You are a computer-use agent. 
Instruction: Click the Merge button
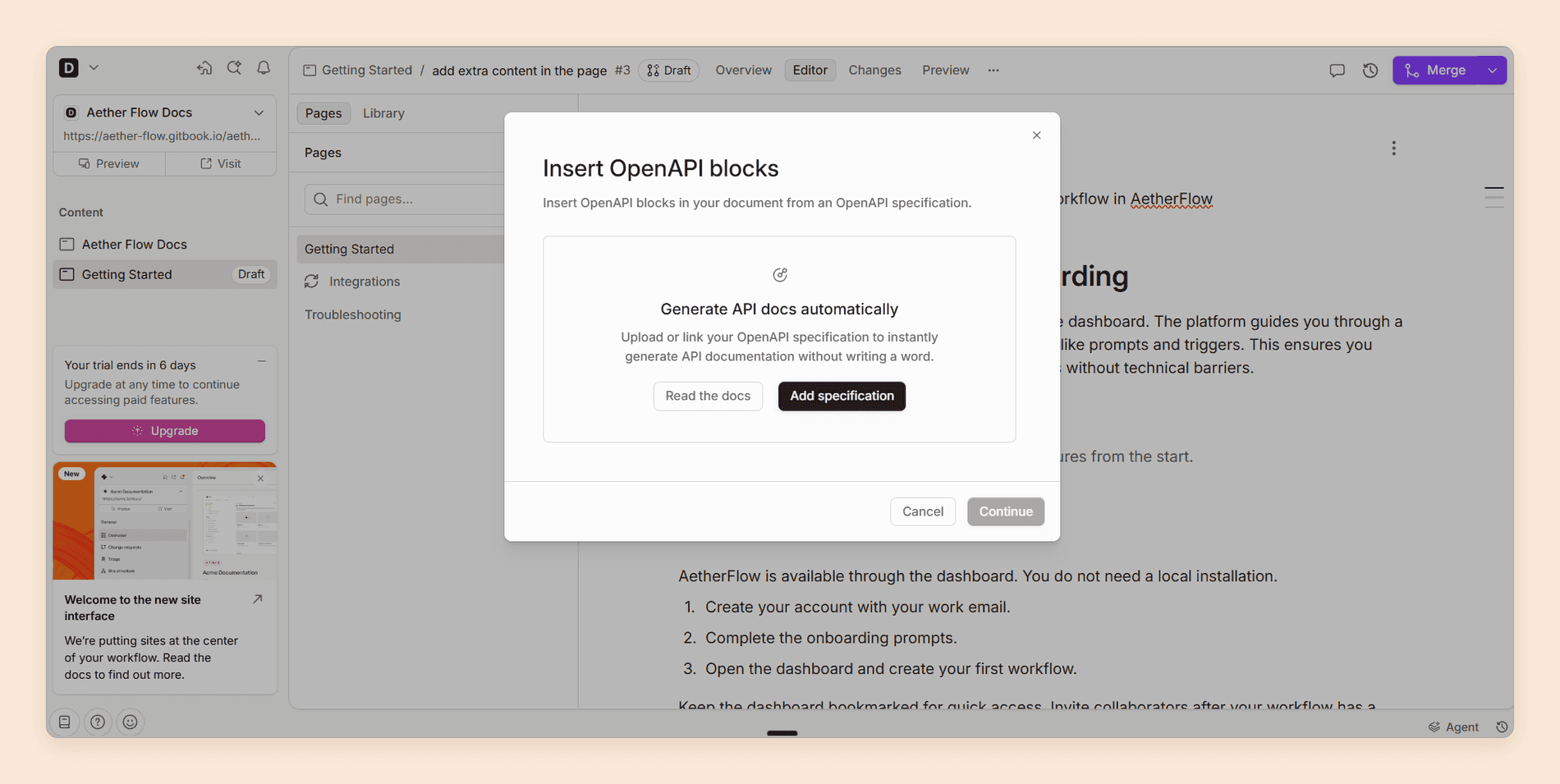click(1435, 71)
